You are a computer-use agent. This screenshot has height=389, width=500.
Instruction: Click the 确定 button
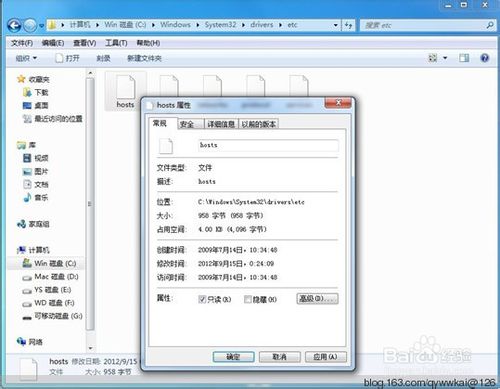234,357
